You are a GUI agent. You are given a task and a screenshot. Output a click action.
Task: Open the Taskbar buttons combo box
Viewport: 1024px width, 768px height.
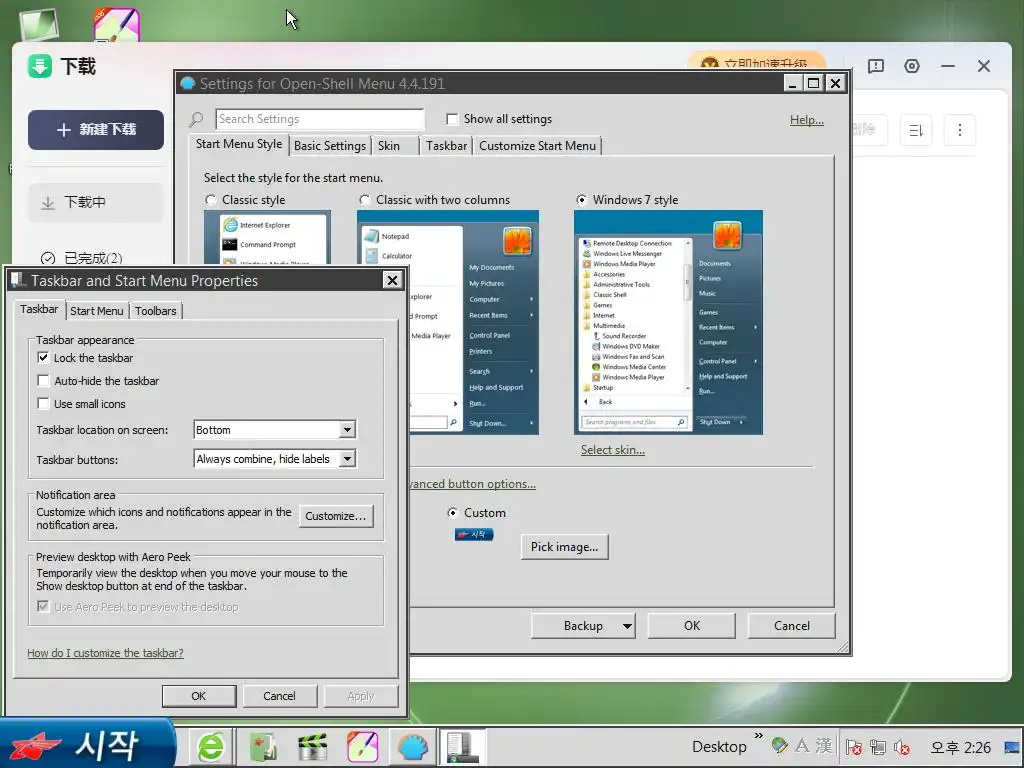tap(275, 459)
